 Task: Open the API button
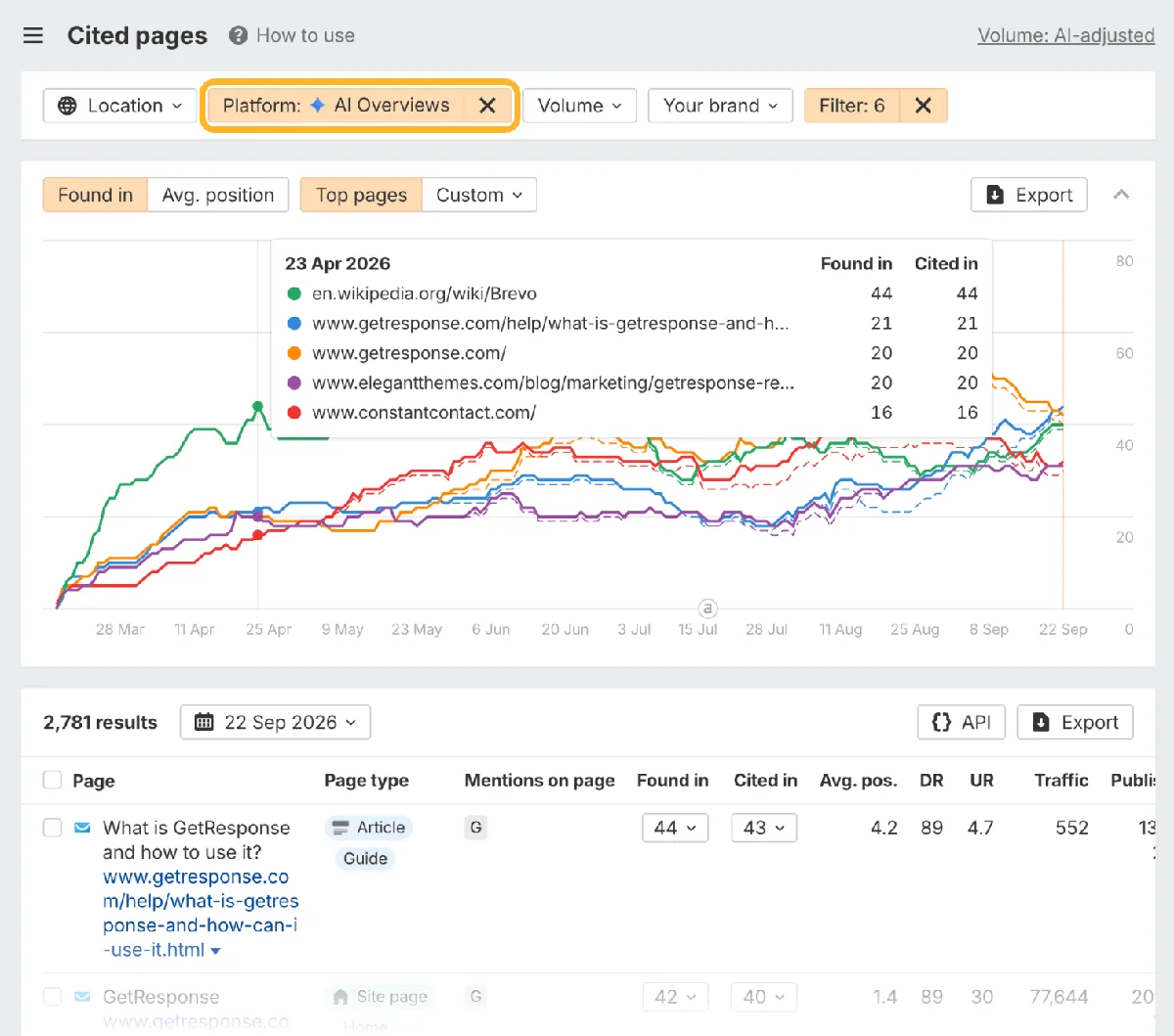pos(962,722)
